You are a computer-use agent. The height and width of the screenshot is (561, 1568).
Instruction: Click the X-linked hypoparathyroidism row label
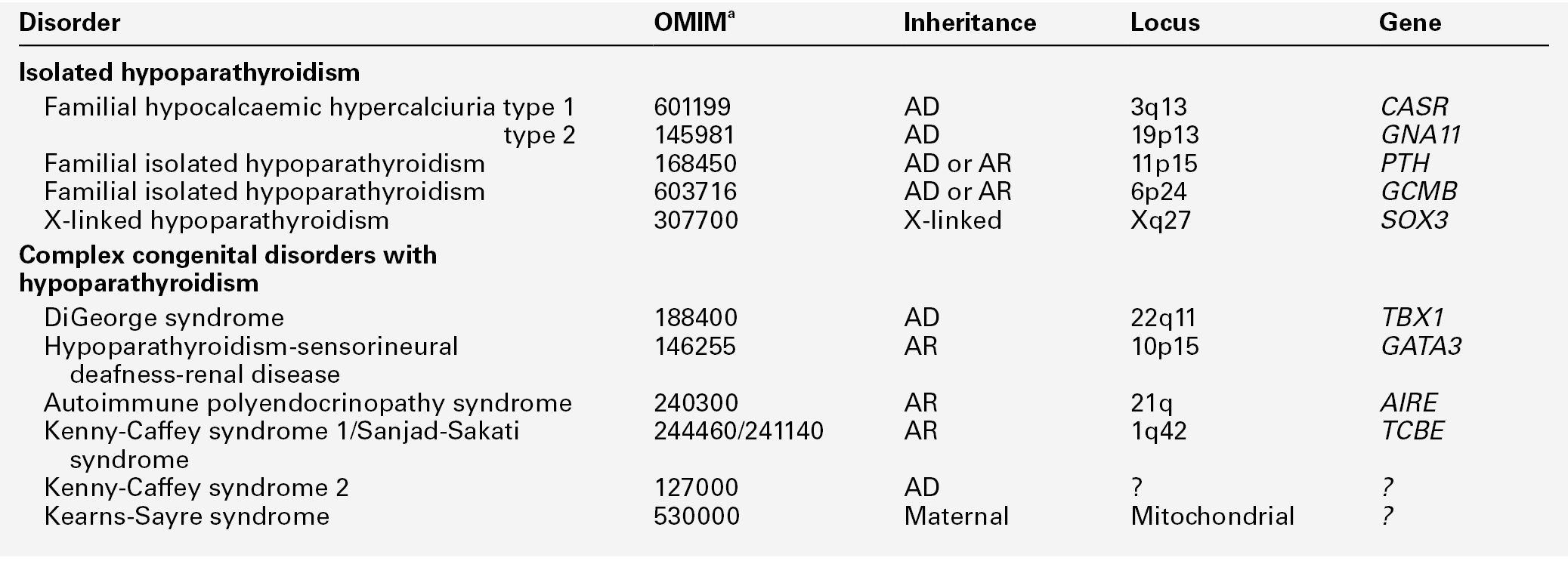(x=216, y=220)
